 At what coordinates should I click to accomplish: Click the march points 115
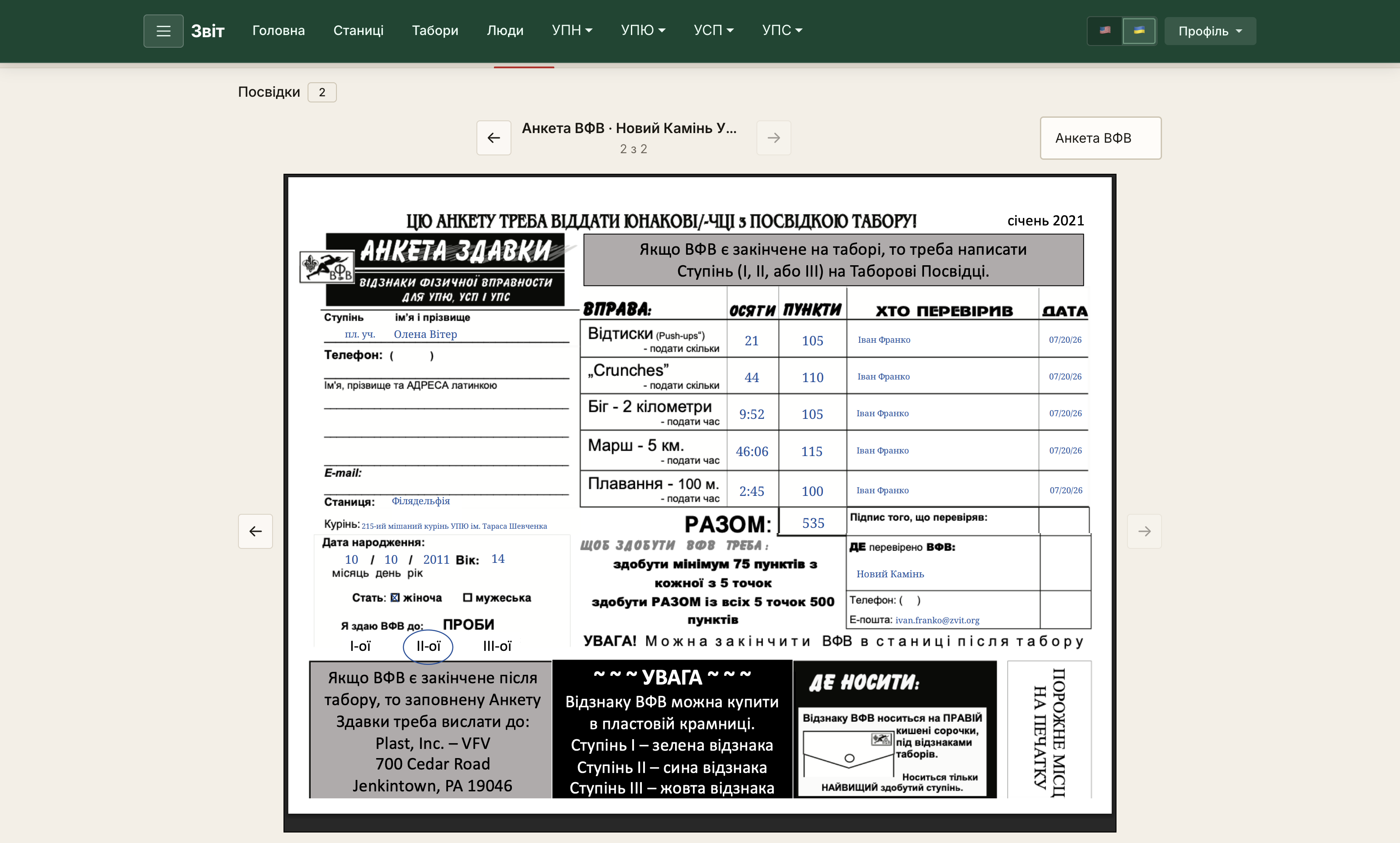(x=811, y=451)
